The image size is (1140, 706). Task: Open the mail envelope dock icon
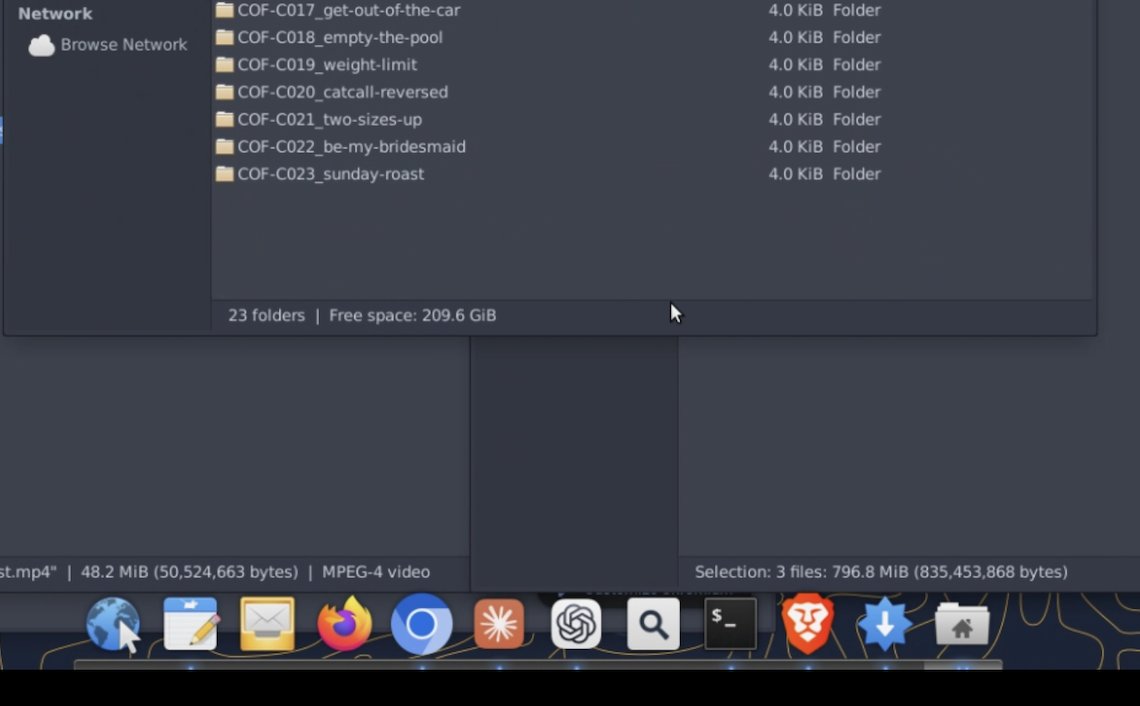point(268,624)
